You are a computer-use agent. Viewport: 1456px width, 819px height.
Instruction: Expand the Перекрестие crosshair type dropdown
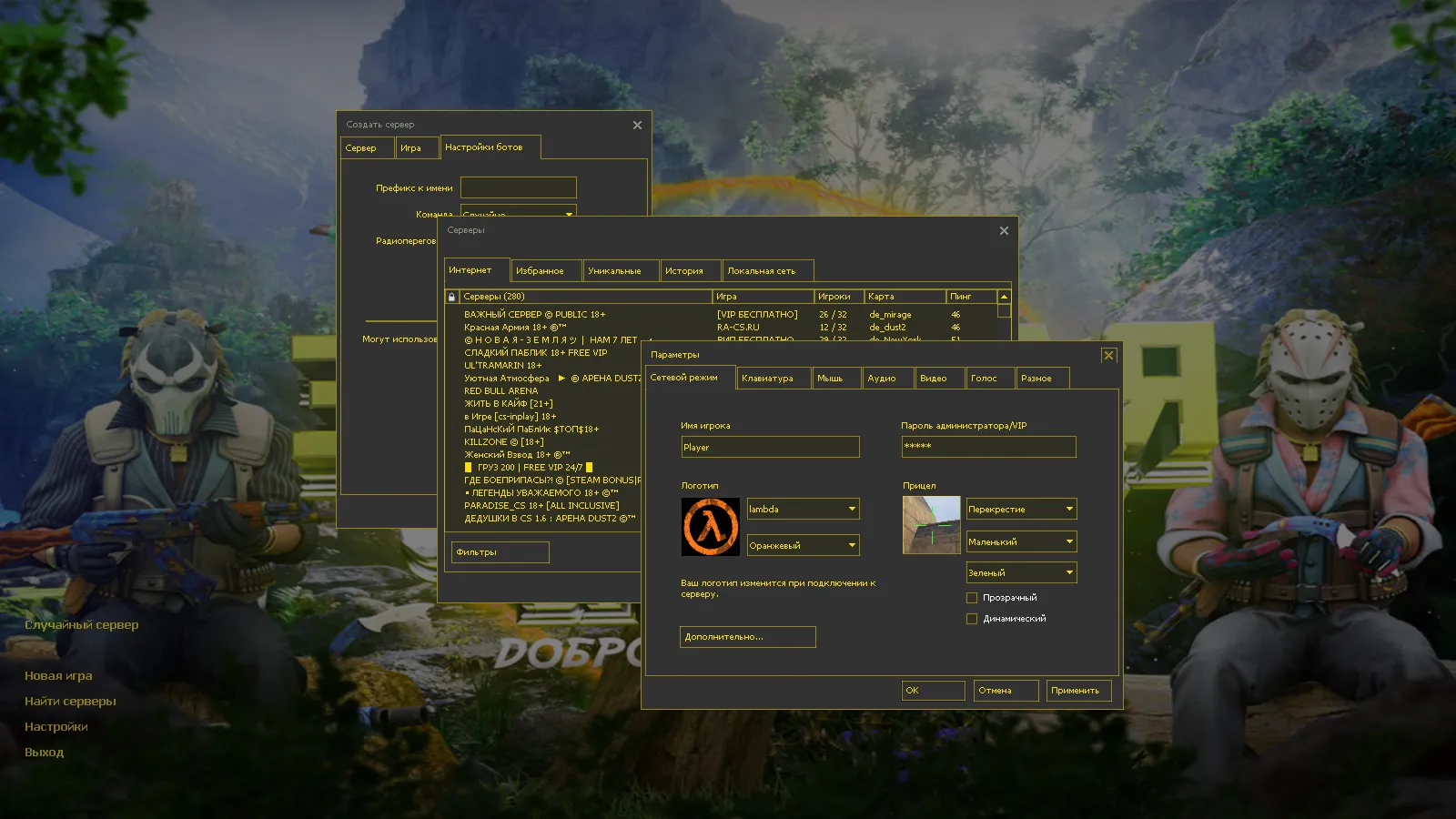1021,510
